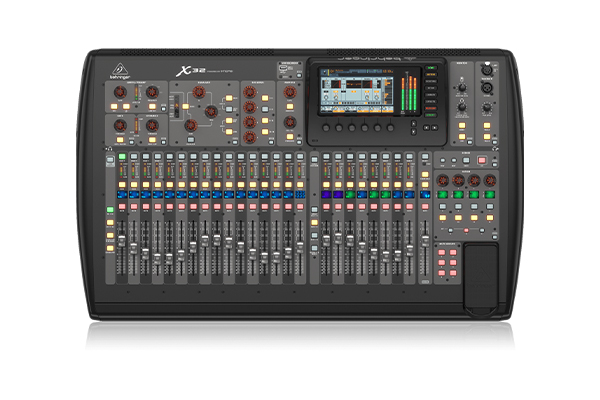Image resolution: width=600 pixels, height=400 pixels.
Task: Click the first bus group's fader cap
Action: [x=326, y=241]
